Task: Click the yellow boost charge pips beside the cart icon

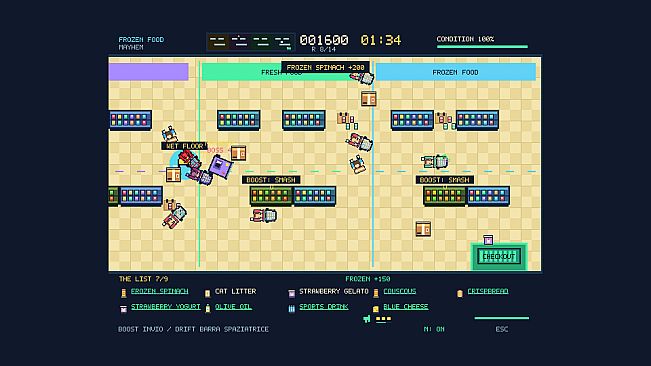Action: pyautogui.click(x=383, y=319)
